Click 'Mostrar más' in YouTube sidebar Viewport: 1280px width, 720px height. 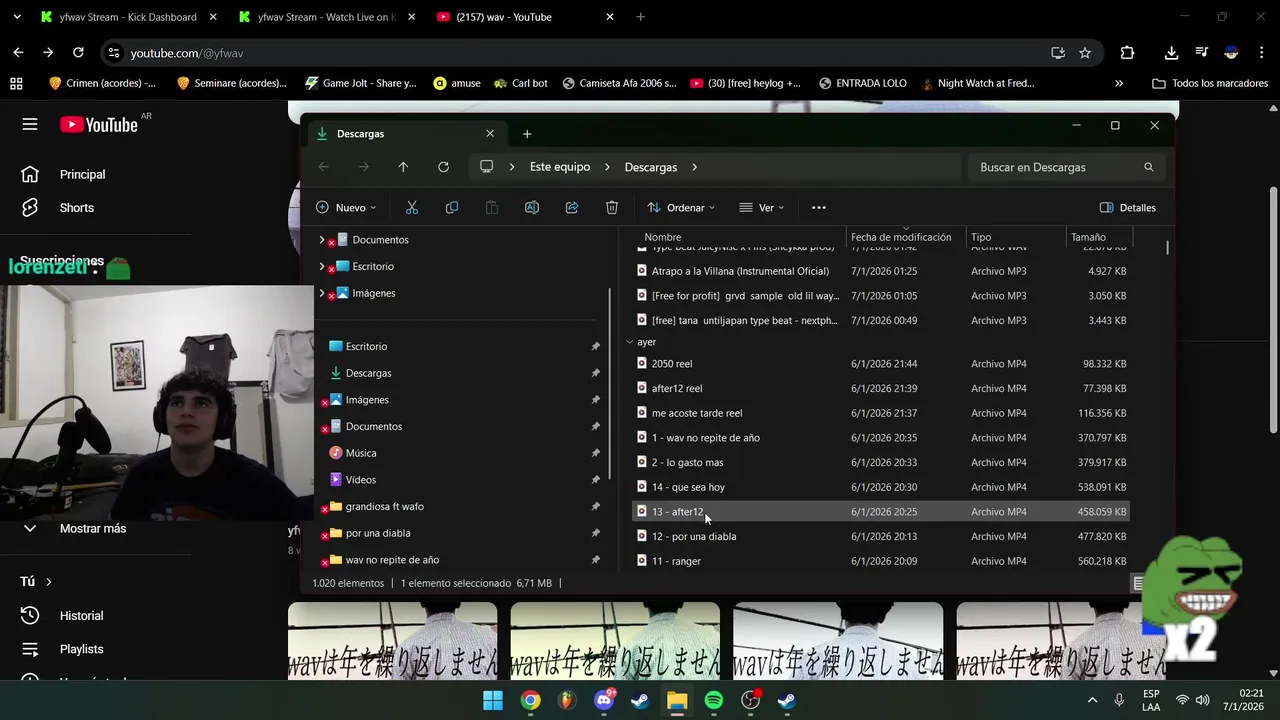tap(92, 528)
